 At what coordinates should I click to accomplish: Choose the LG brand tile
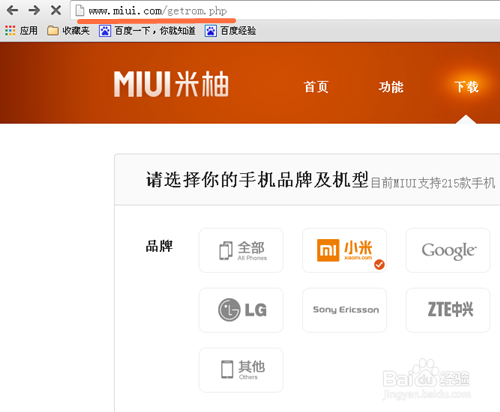241,310
